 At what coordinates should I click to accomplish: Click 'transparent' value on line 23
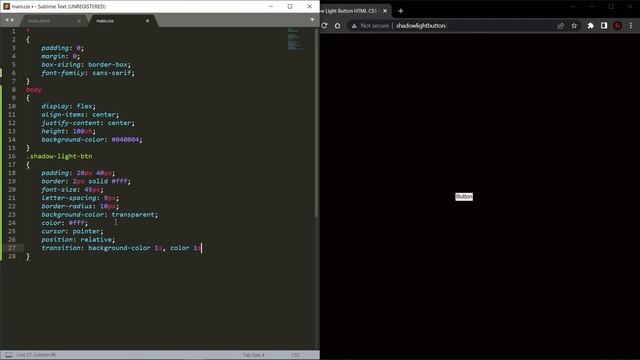[133, 215]
